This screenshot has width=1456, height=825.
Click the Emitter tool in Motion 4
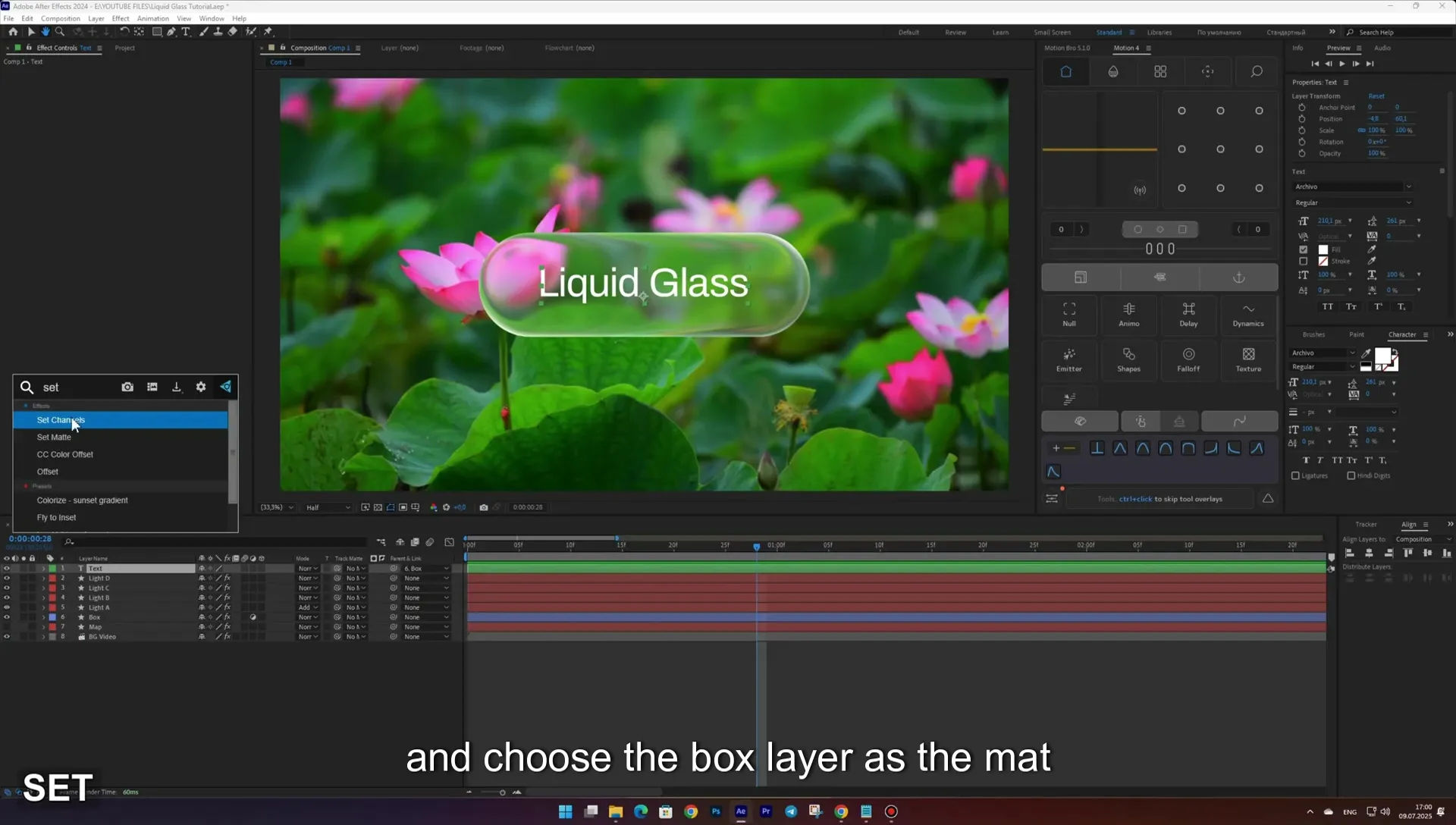1069,359
